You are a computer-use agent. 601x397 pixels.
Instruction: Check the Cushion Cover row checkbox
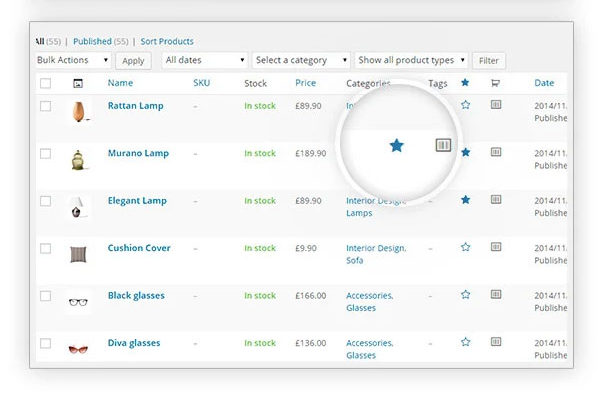click(45, 249)
